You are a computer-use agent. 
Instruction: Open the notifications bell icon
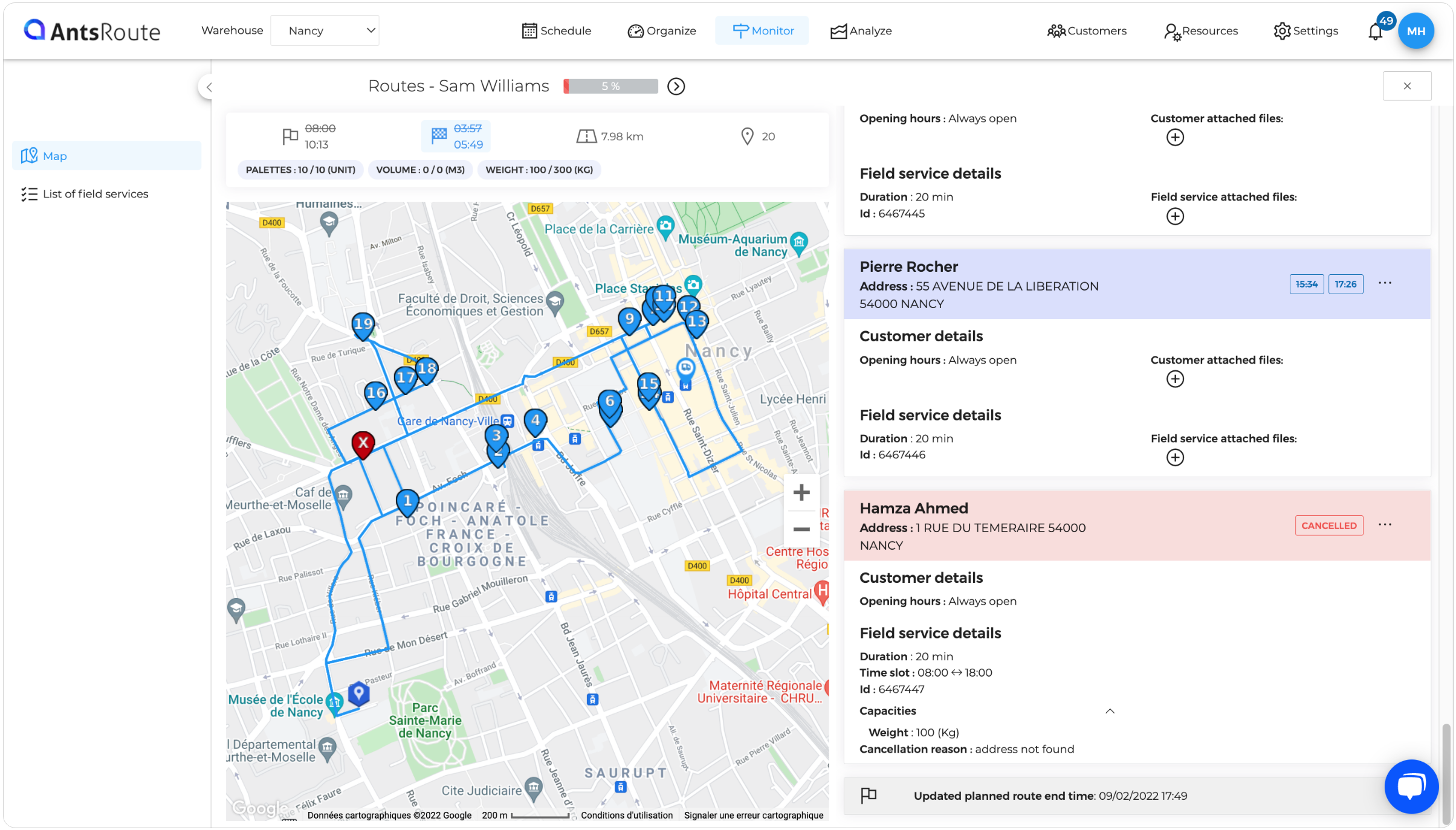click(x=1375, y=31)
